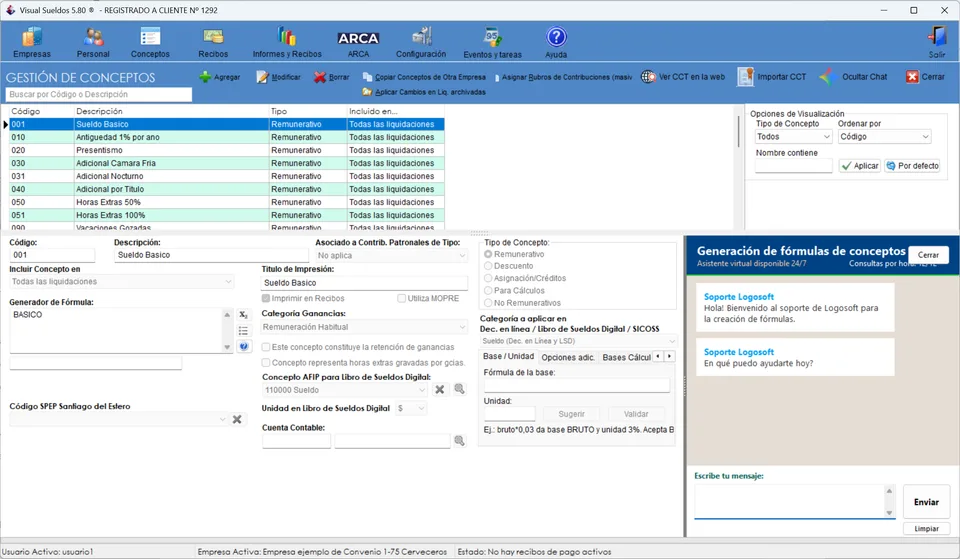Select the Presentismo row

point(227,150)
